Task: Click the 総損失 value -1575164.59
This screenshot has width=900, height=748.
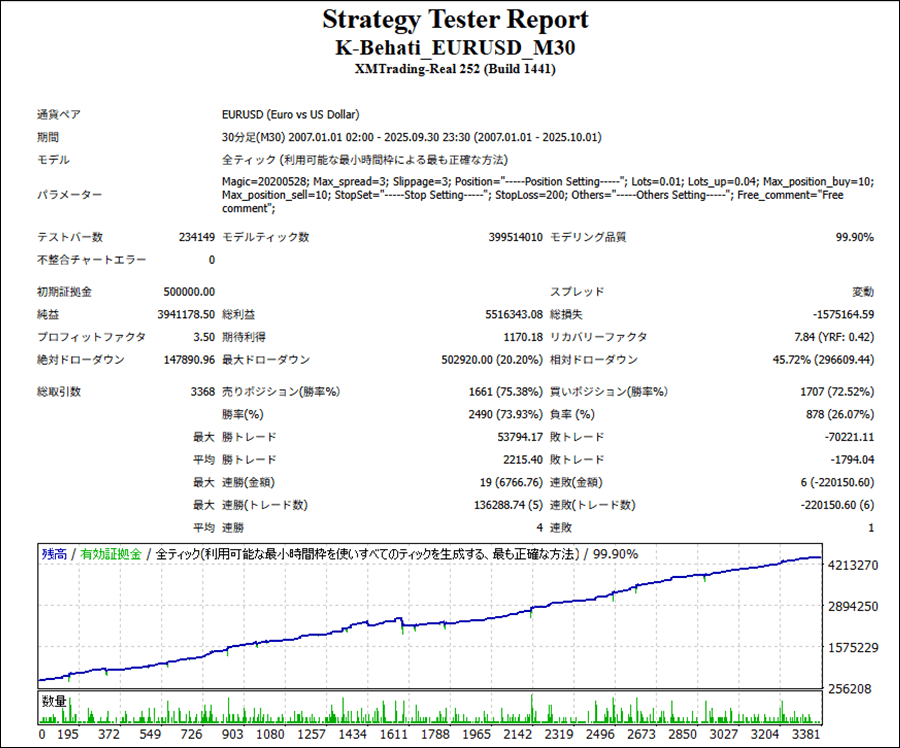Action: (833, 315)
